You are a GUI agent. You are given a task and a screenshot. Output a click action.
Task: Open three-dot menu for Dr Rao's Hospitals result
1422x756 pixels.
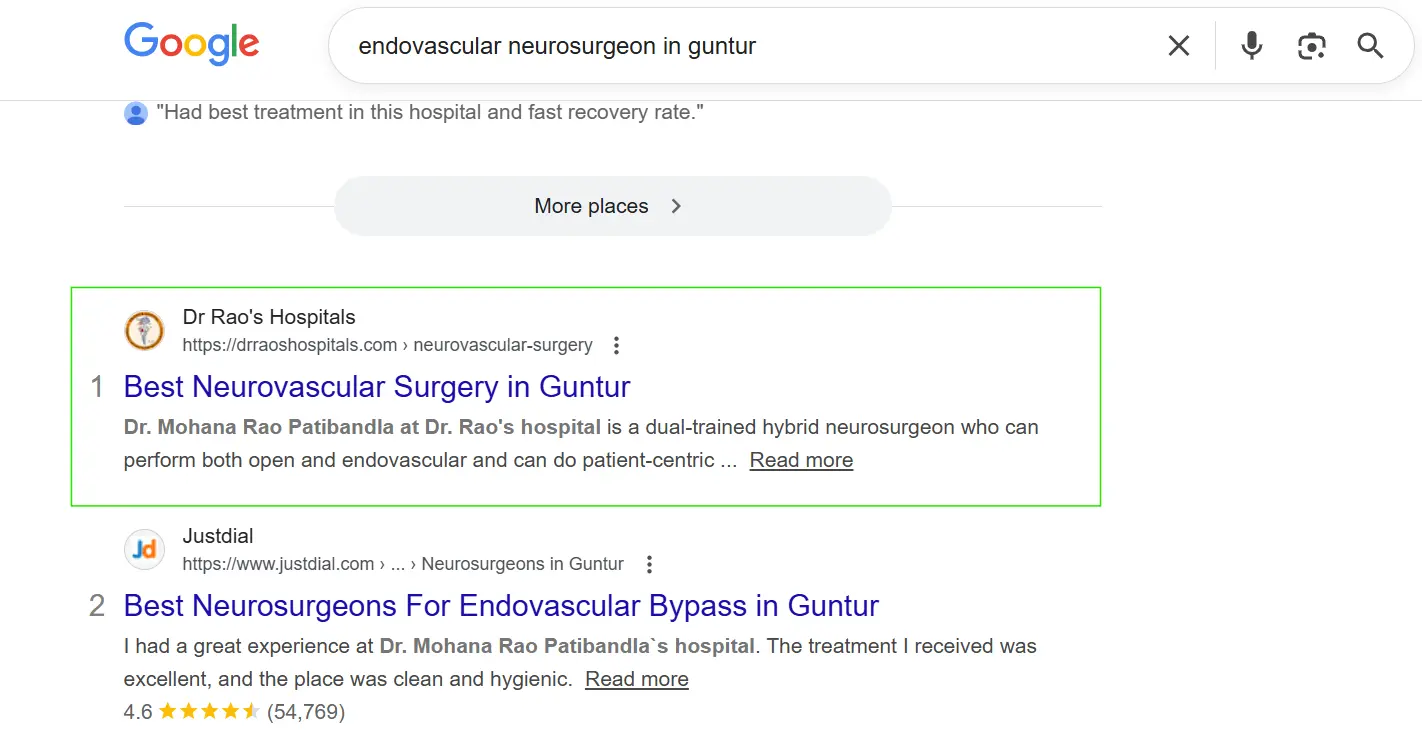coord(617,346)
